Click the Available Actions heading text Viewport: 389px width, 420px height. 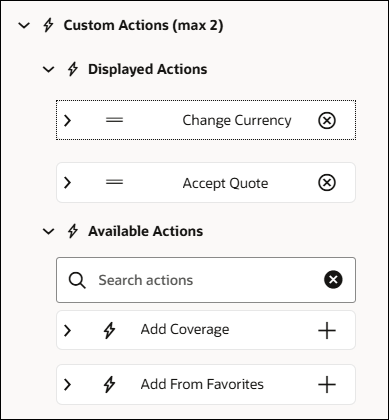point(146,231)
